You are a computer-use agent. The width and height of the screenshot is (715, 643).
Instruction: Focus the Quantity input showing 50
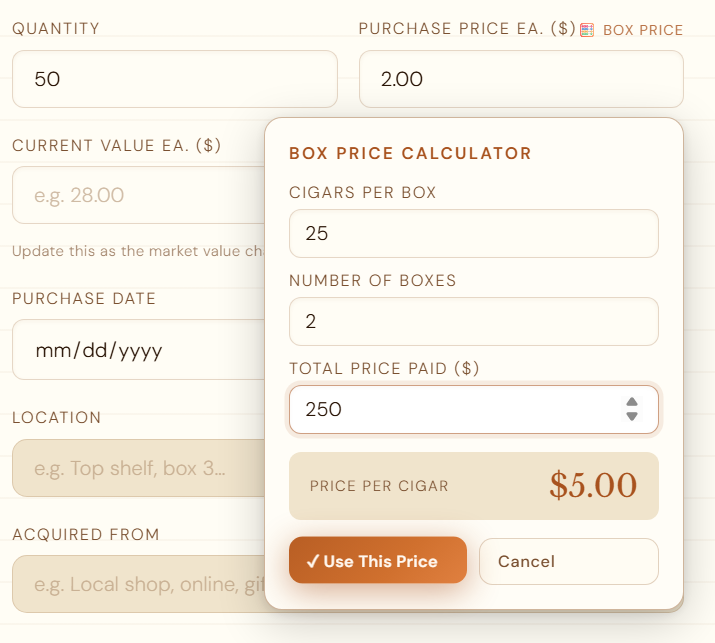click(x=174, y=79)
